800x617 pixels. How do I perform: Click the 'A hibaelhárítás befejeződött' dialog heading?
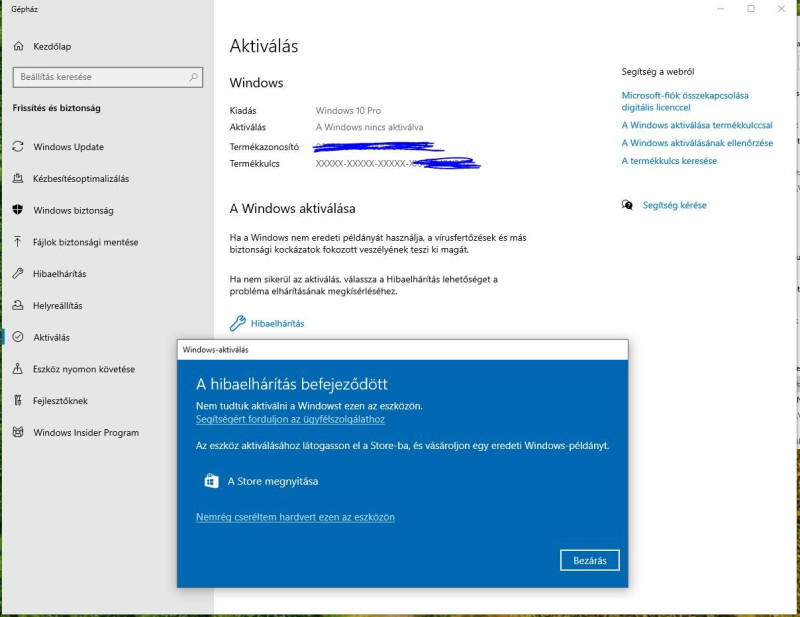pos(292,384)
